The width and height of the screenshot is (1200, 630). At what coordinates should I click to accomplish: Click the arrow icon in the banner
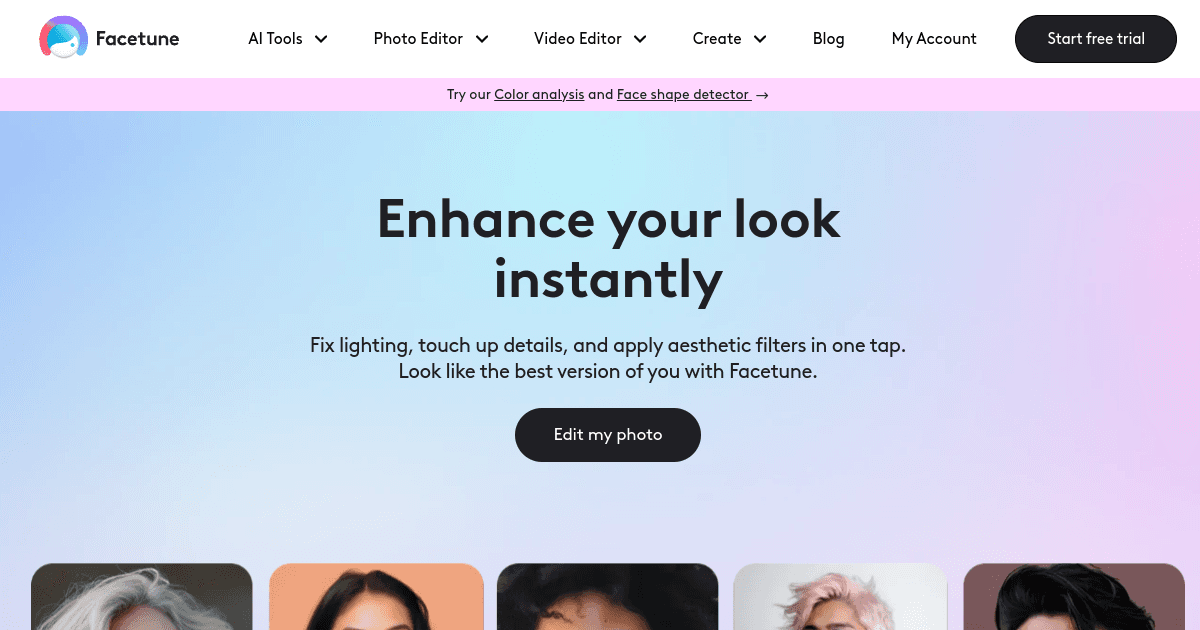click(762, 95)
